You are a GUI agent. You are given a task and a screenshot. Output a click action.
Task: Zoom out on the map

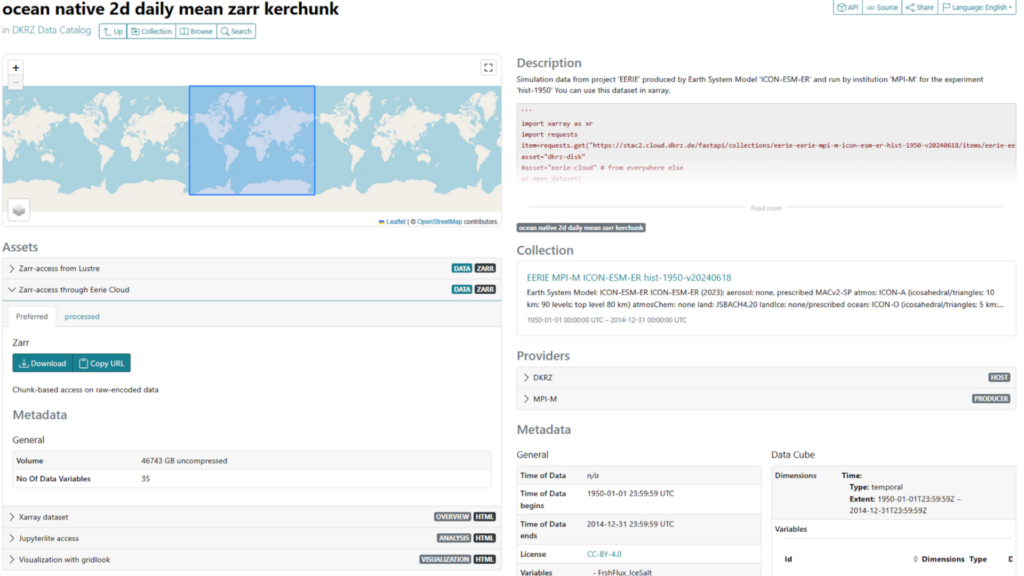[x=16, y=83]
